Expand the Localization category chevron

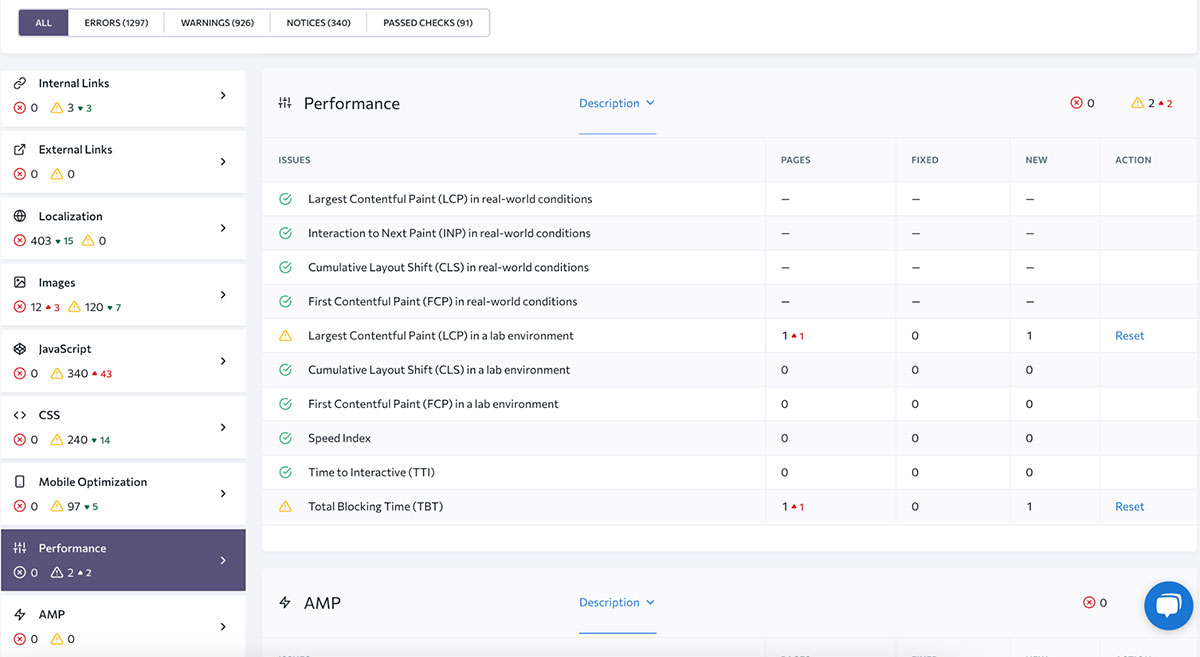[x=223, y=228]
